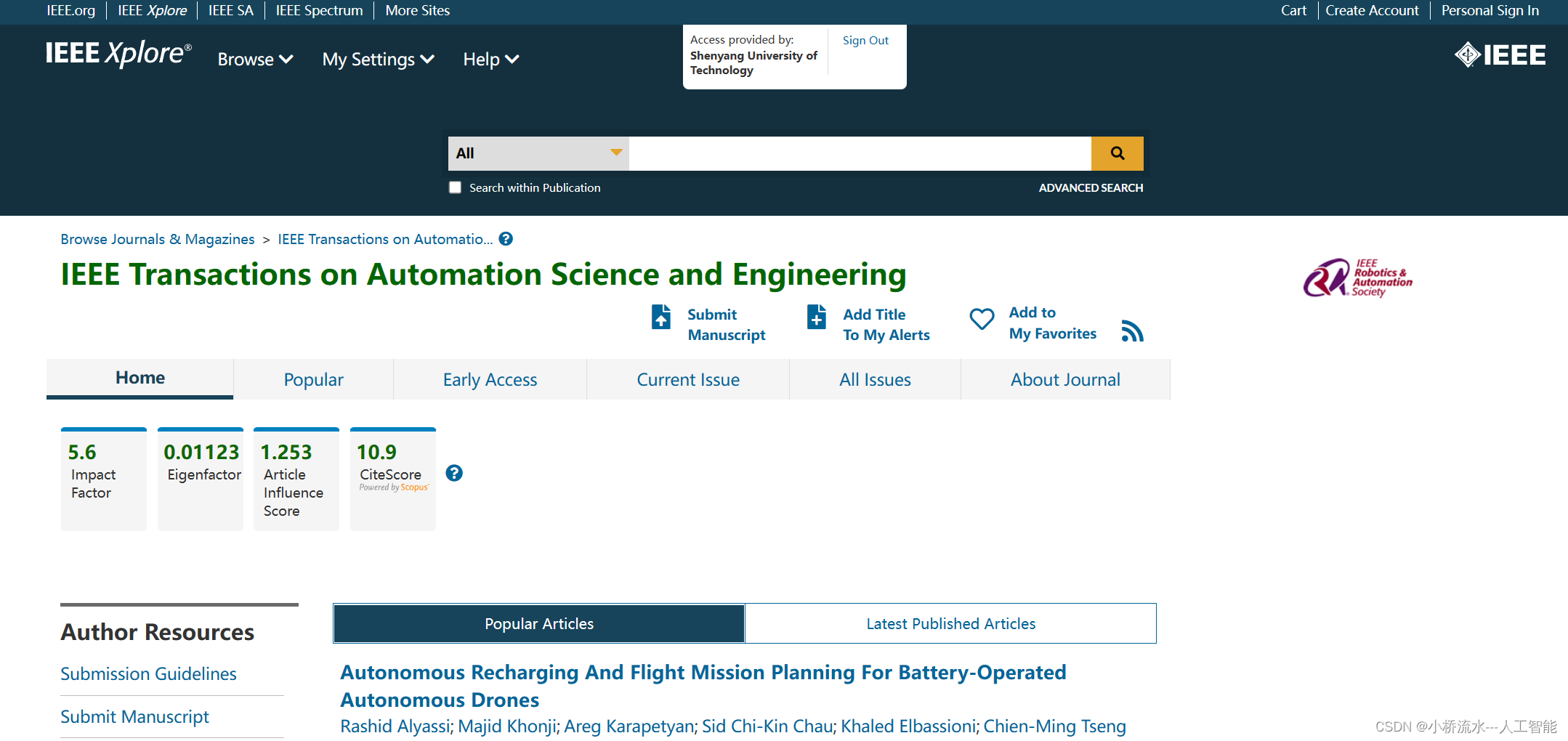Screen dimensions: 1568x741
Task: Click the Sign Out link
Action: point(865,41)
